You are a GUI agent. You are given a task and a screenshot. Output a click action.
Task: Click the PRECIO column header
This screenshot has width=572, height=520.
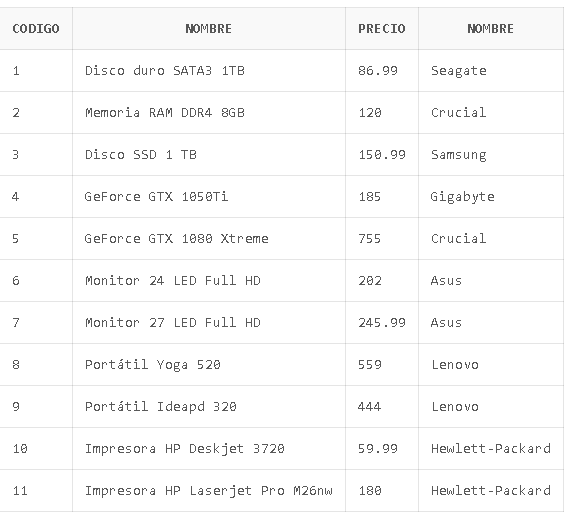click(382, 28)
